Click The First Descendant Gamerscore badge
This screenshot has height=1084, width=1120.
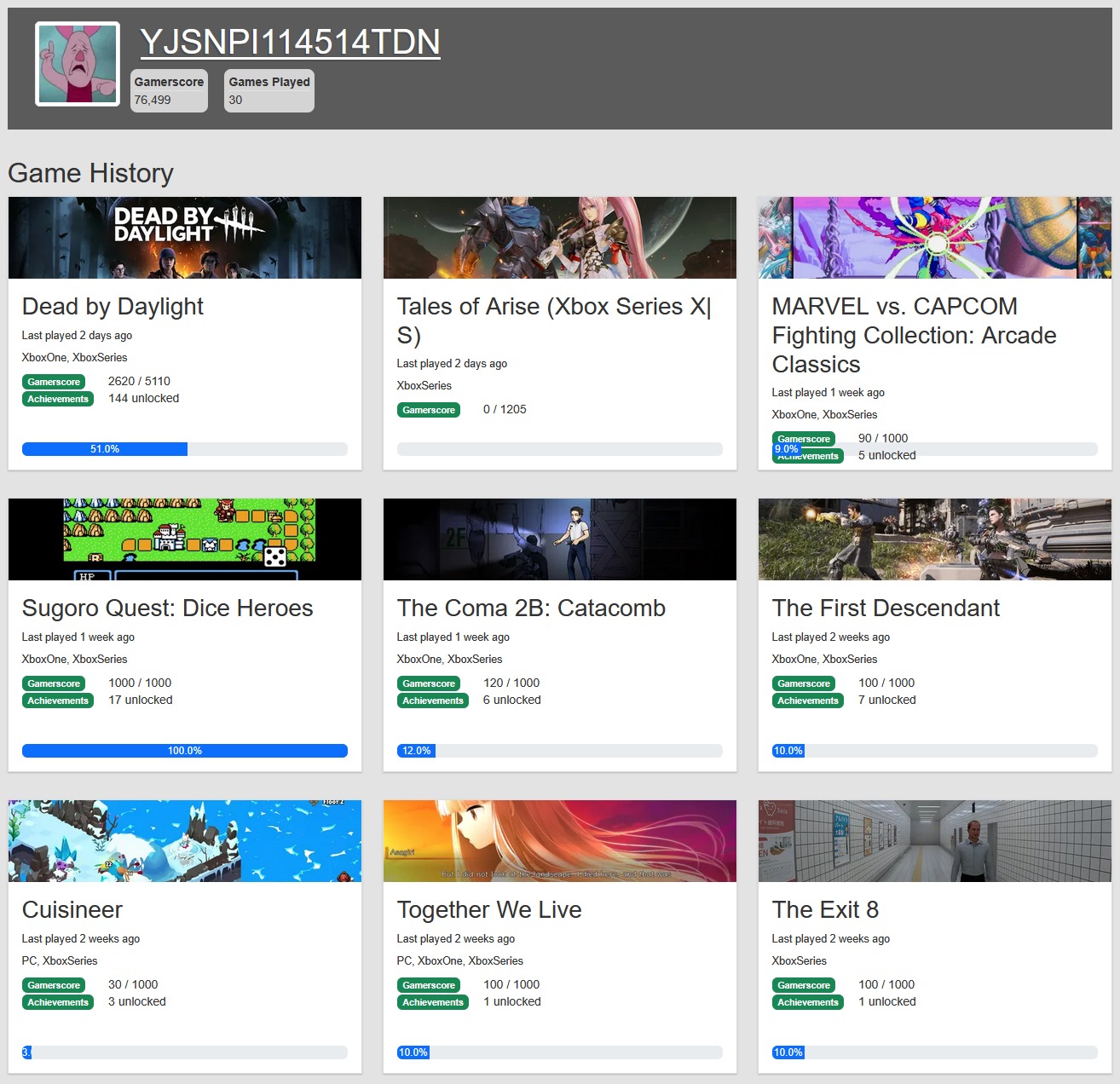804,683
